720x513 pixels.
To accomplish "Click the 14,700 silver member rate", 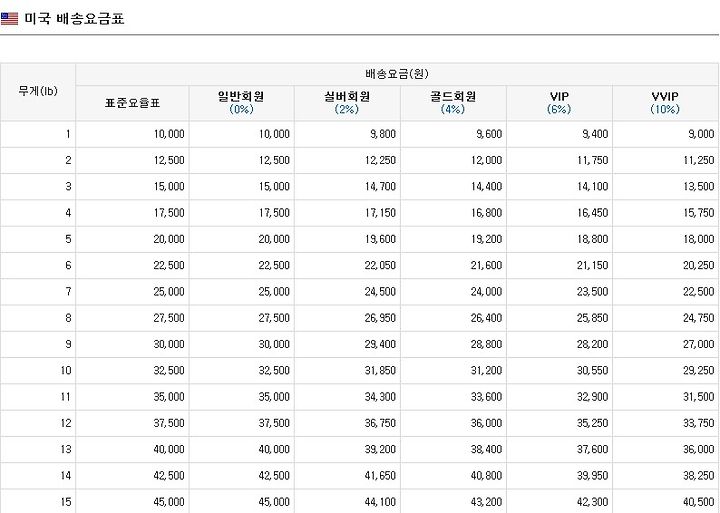I will 380,186.
